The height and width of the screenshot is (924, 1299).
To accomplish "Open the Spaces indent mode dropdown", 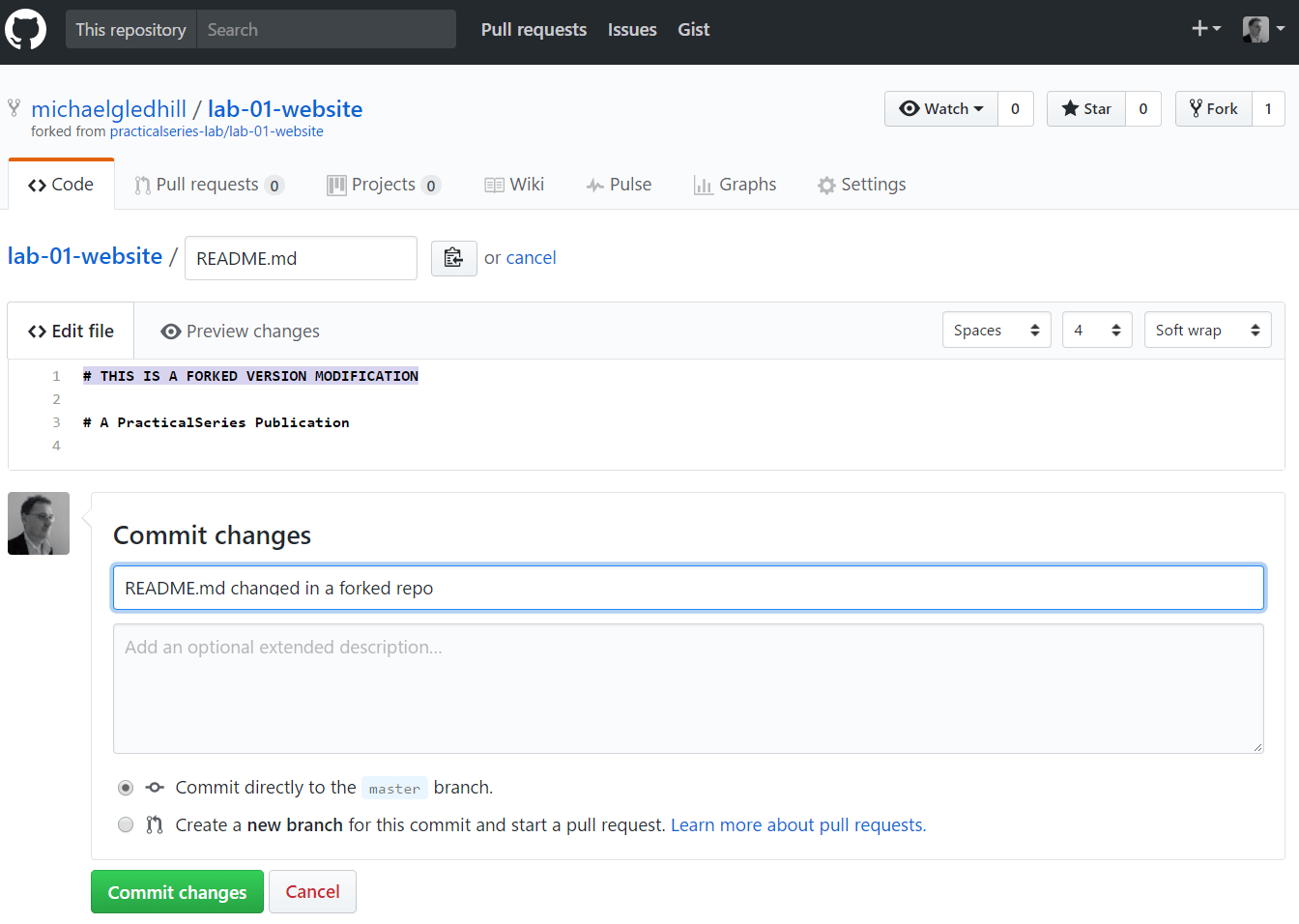I will [996, 330].
